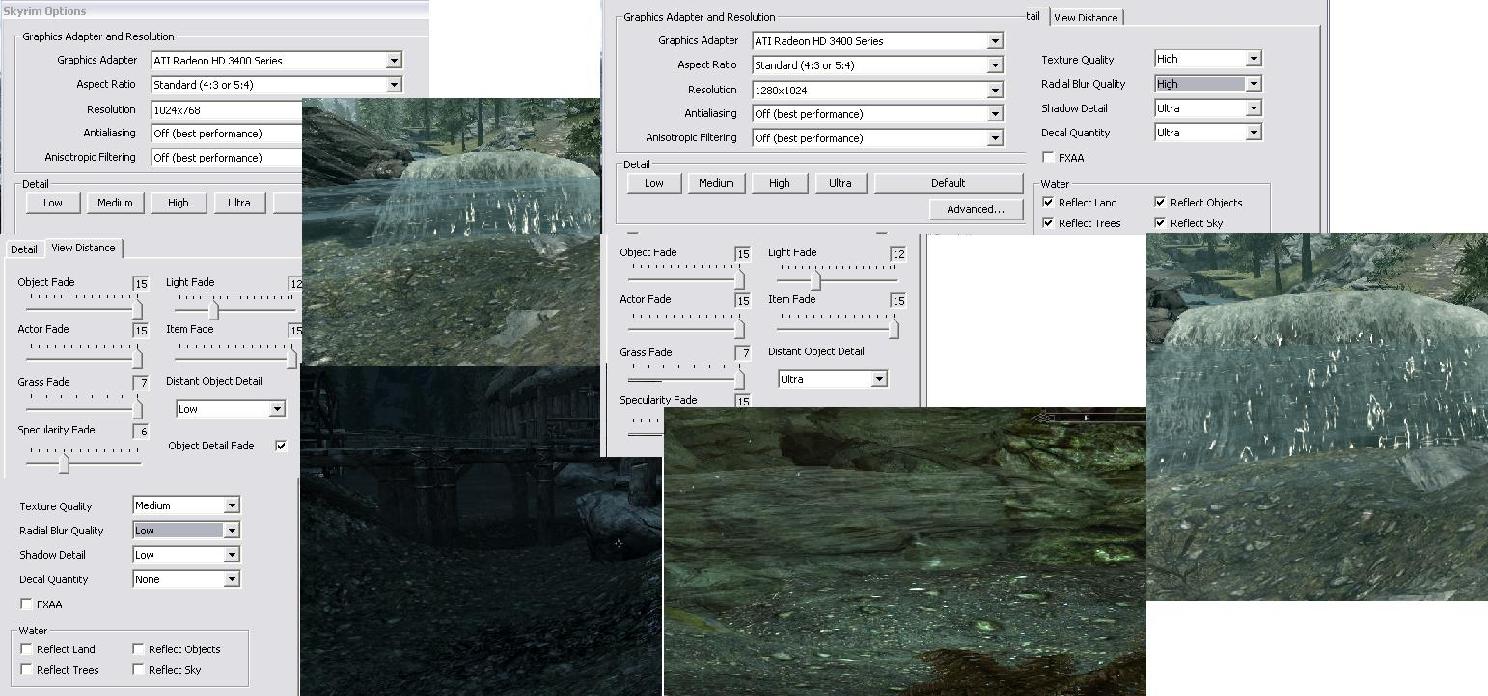Click the Resolution field showing 1024x768

pyautogui.click(x=226, y=109)
